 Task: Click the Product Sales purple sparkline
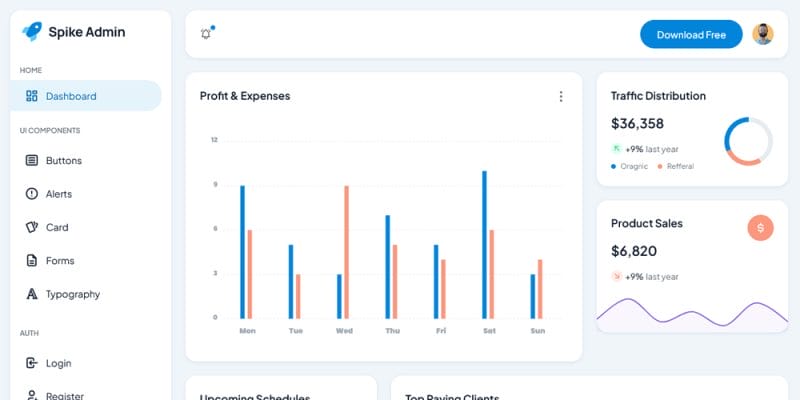pos(692,313)
